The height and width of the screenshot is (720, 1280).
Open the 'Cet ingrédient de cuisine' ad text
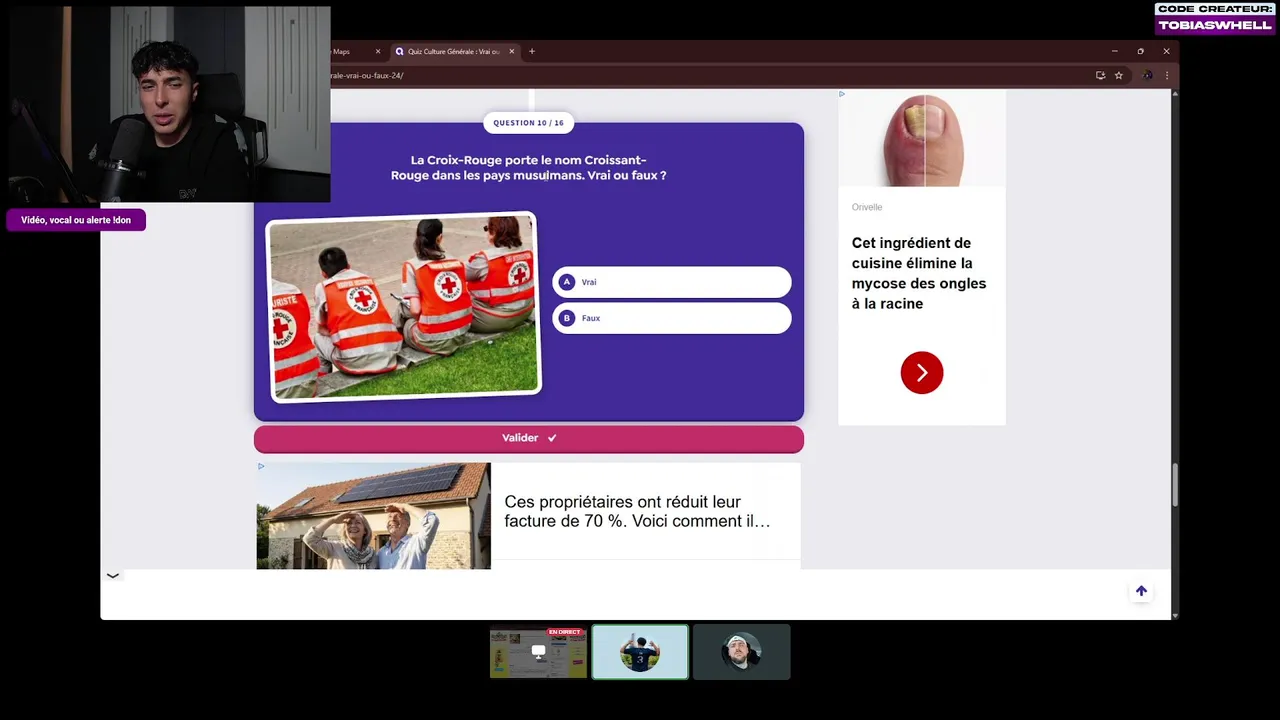point(919,273)
